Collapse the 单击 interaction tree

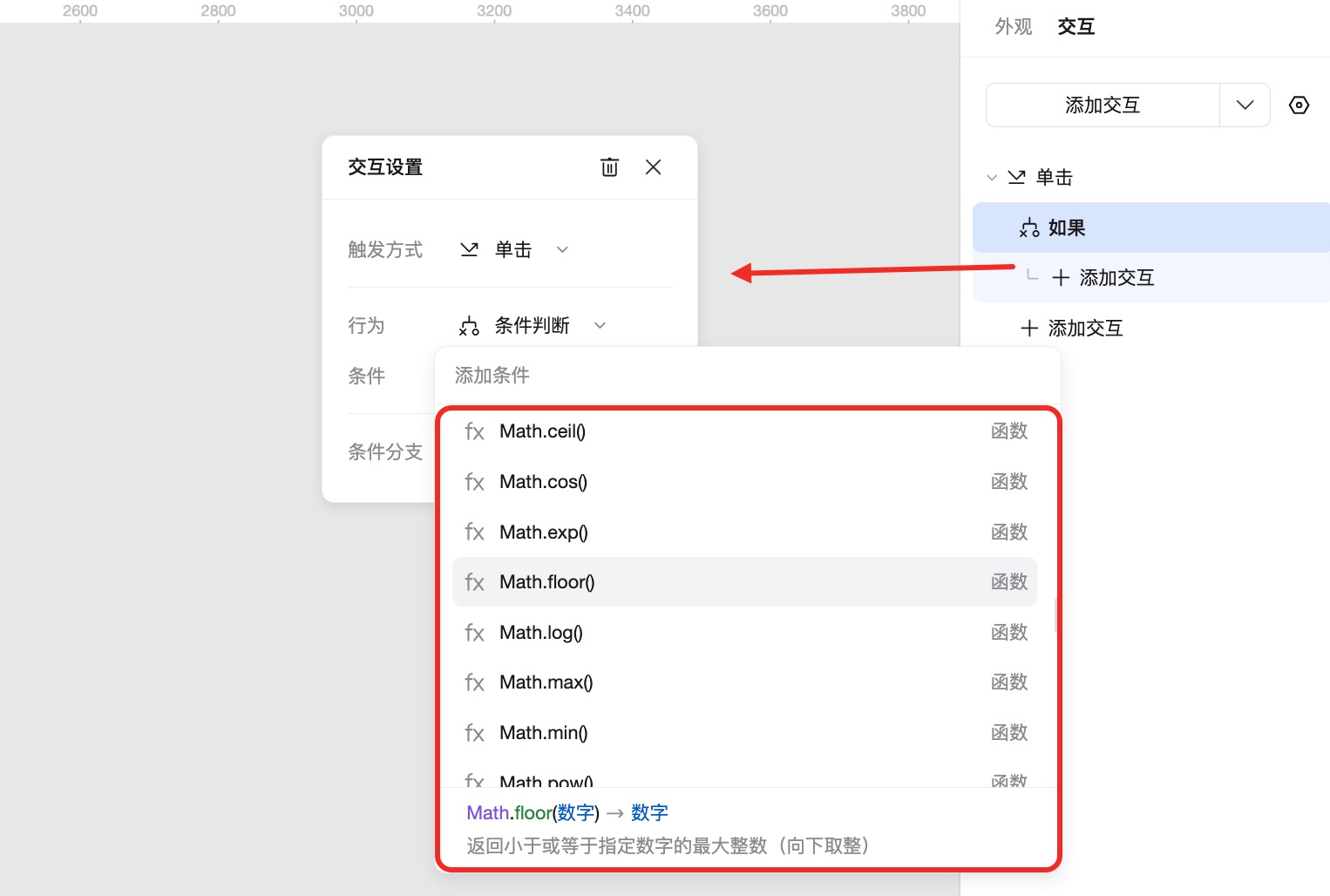993,177
